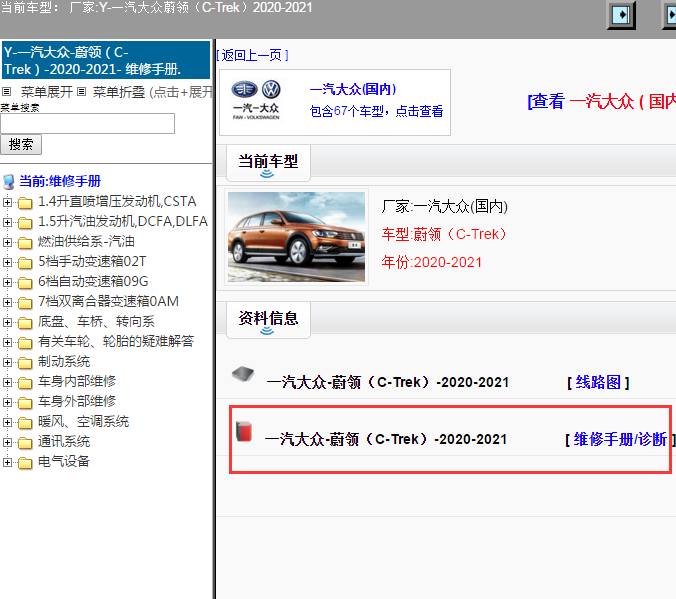This screenshot has height=599, width=676.
Task: Expand the 通讯系统 tree node
Action: tap(7, 442)
